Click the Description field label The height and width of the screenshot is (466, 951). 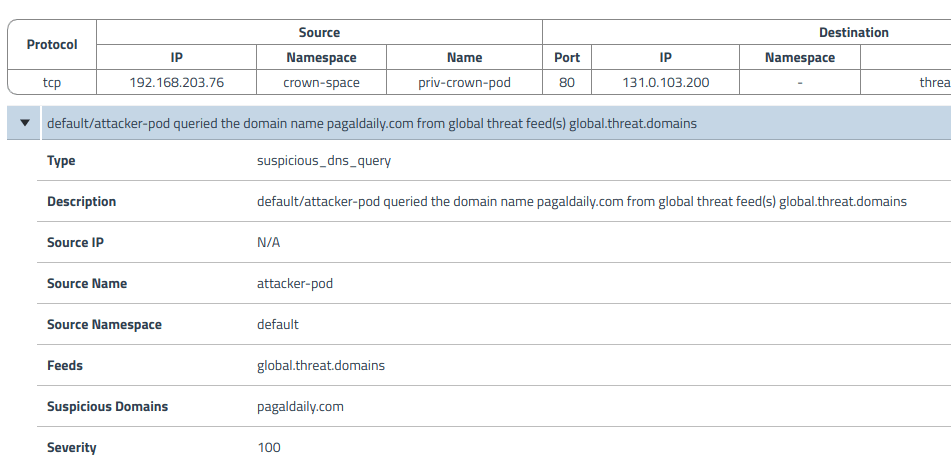[81, 201]
